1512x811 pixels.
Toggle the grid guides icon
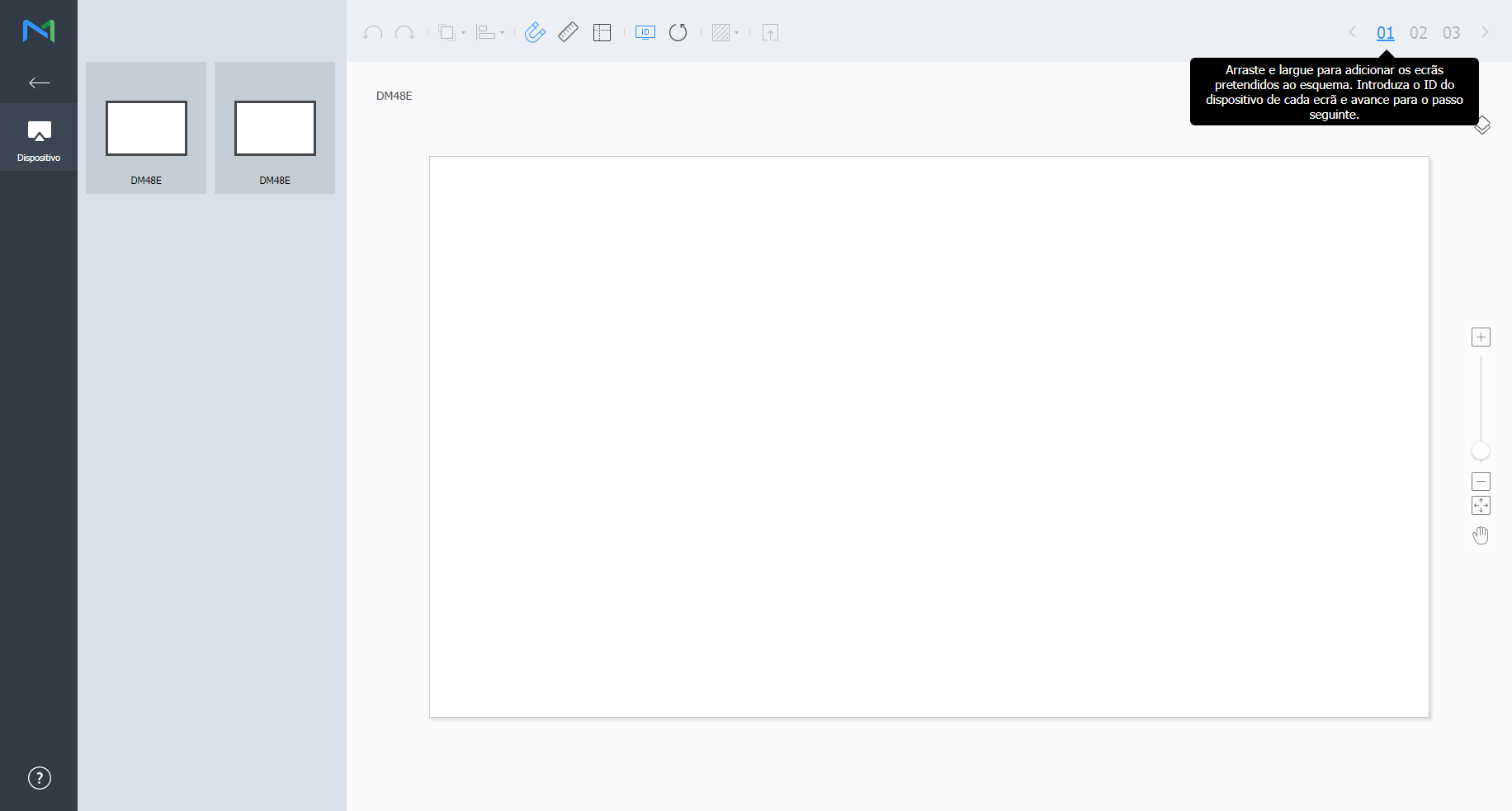[602, 33]
